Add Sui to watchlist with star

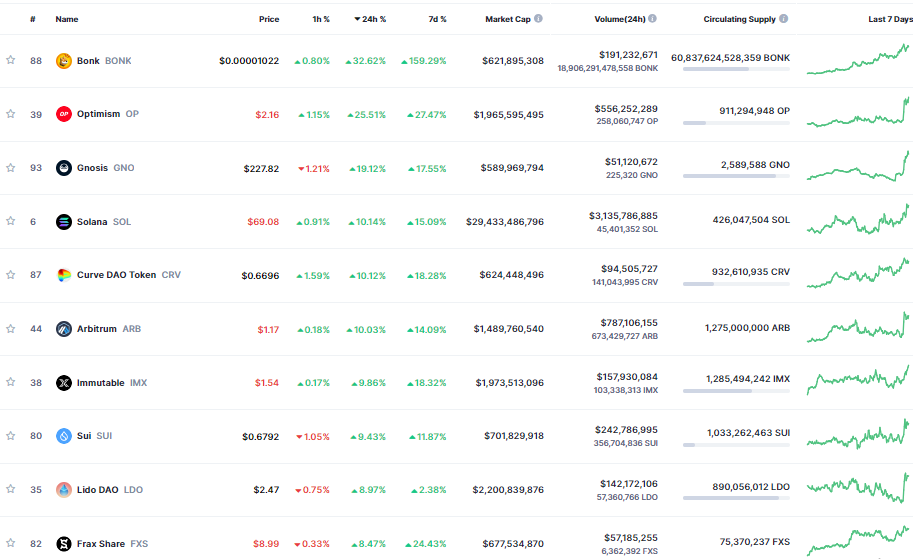pos(11,436)
